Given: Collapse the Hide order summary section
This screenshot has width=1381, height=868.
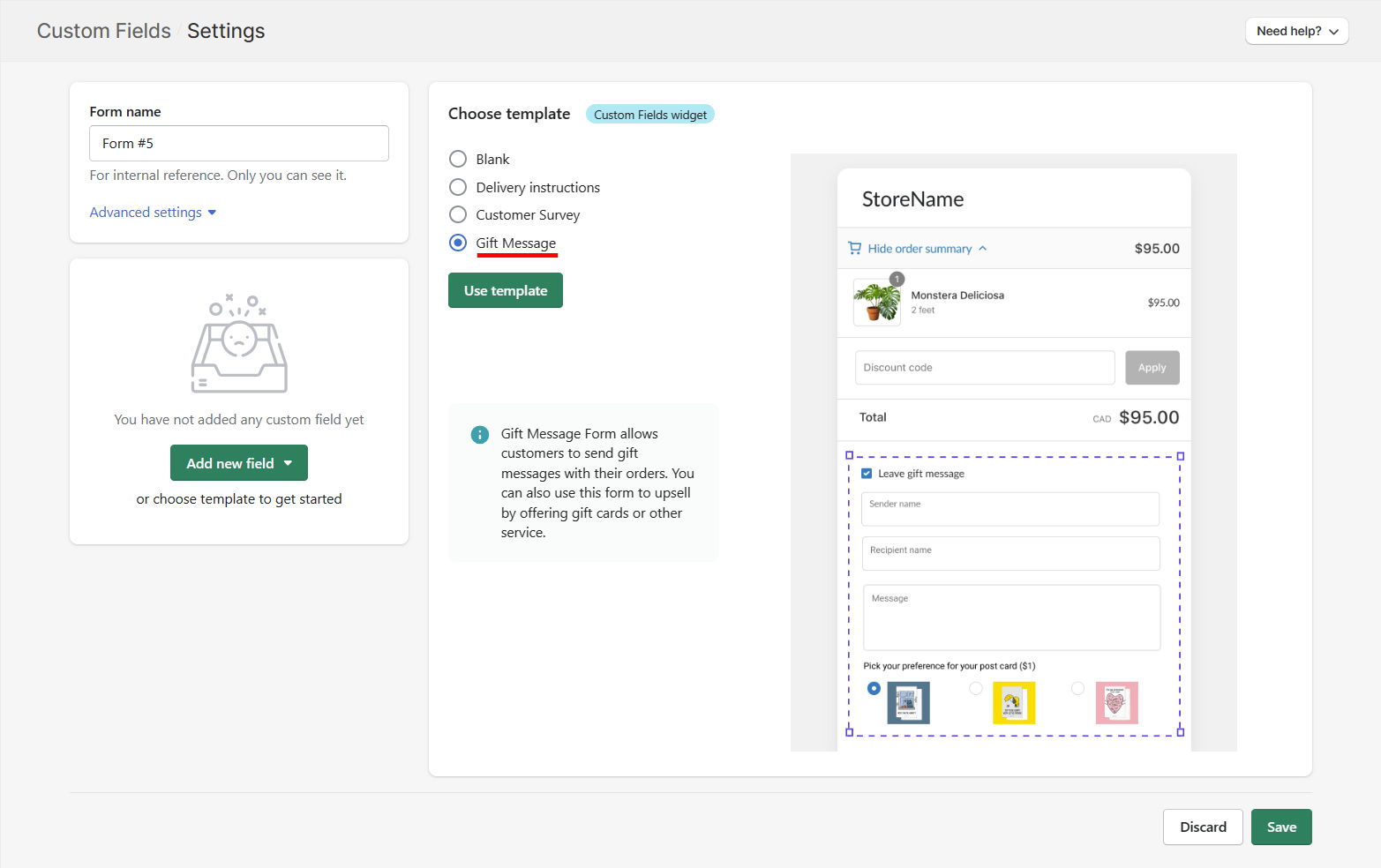Looking at the screenshot, I should pyautogui.click(x=918, y=249).
